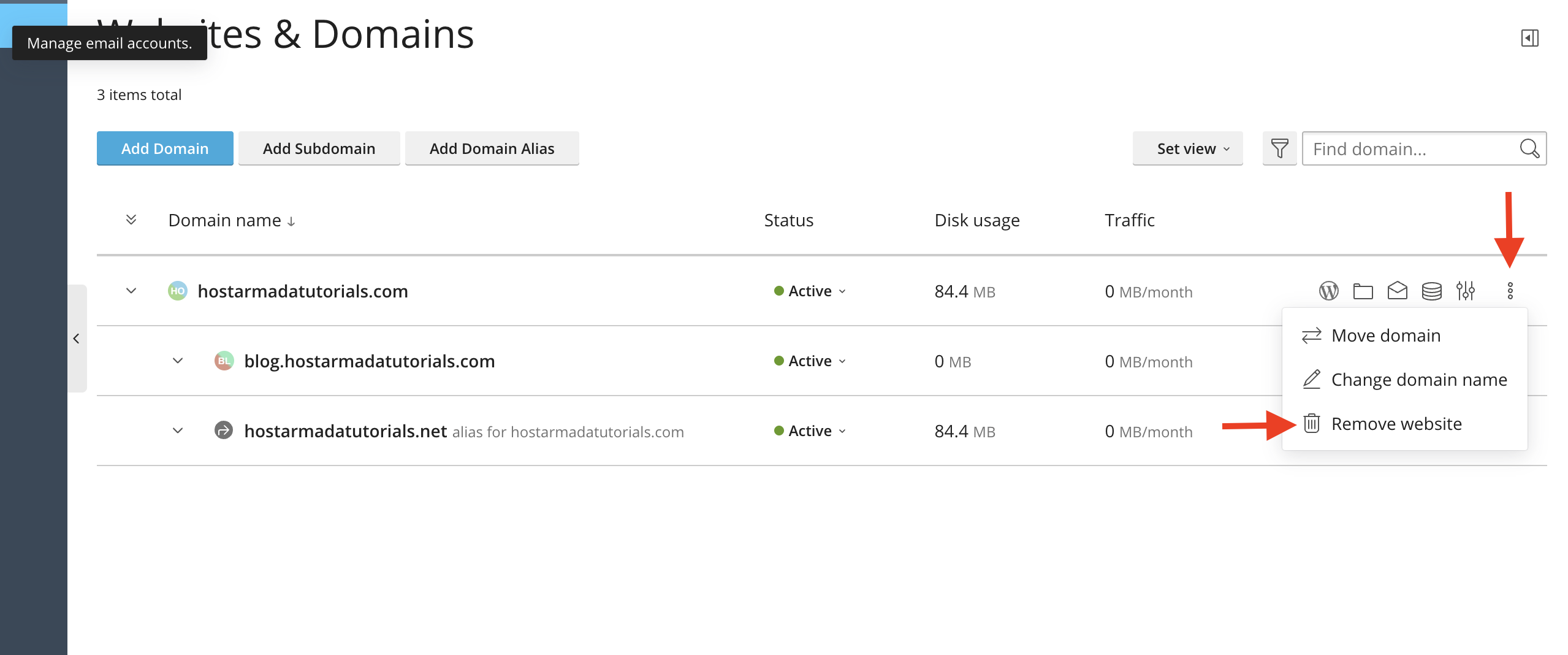
Task: Open Active status dropdown for blog.hostarmadatutorials.com
Action: tap(810, 361)
